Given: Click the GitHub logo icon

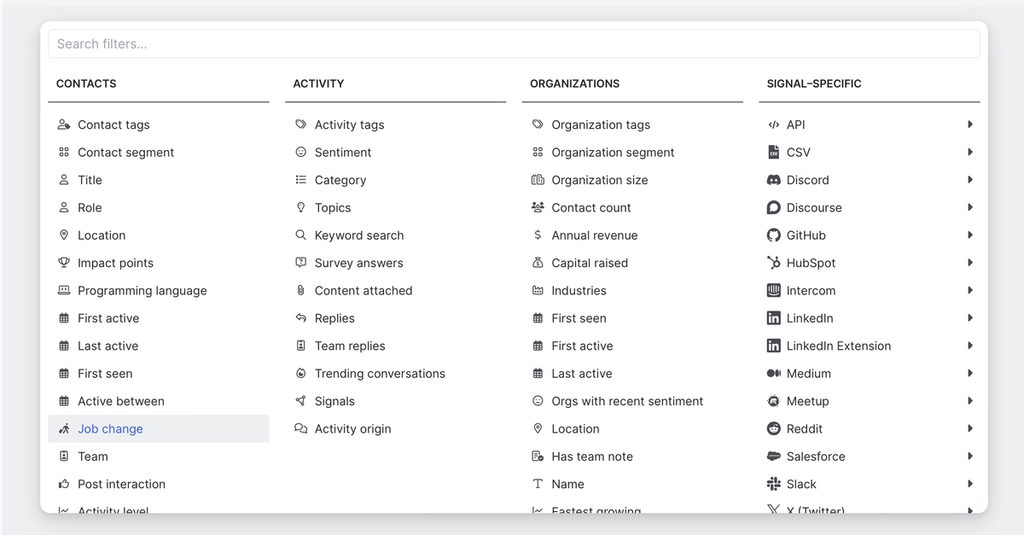Looking at the screenshot, I should pyautogui.click(x=773, y=236).
